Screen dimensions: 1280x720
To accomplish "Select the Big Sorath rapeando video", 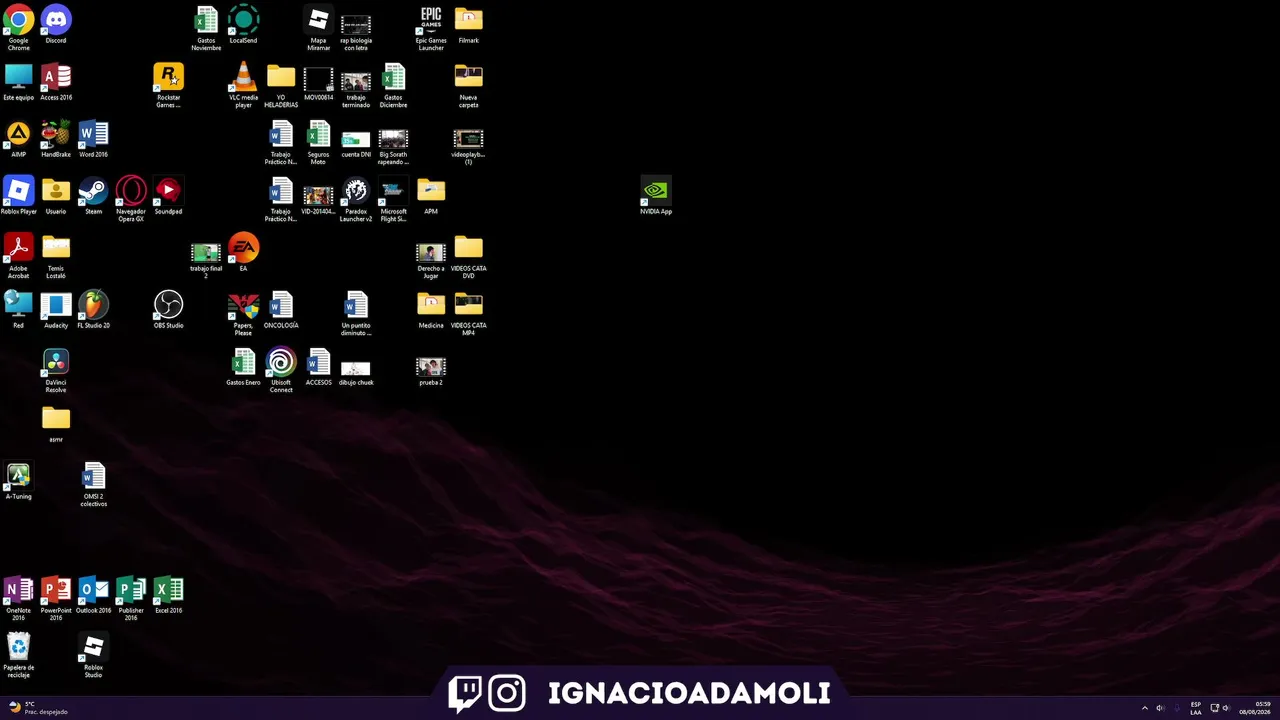I will point(393,138).
